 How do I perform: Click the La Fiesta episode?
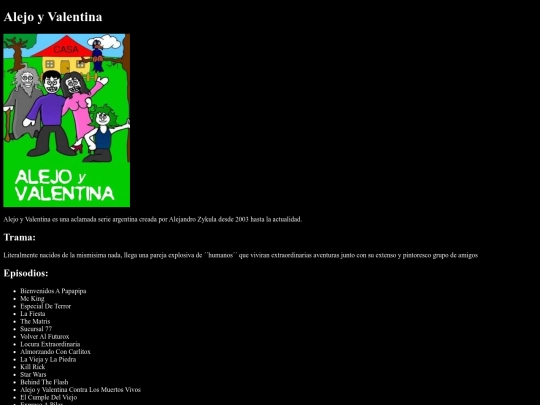click(33, 314)
